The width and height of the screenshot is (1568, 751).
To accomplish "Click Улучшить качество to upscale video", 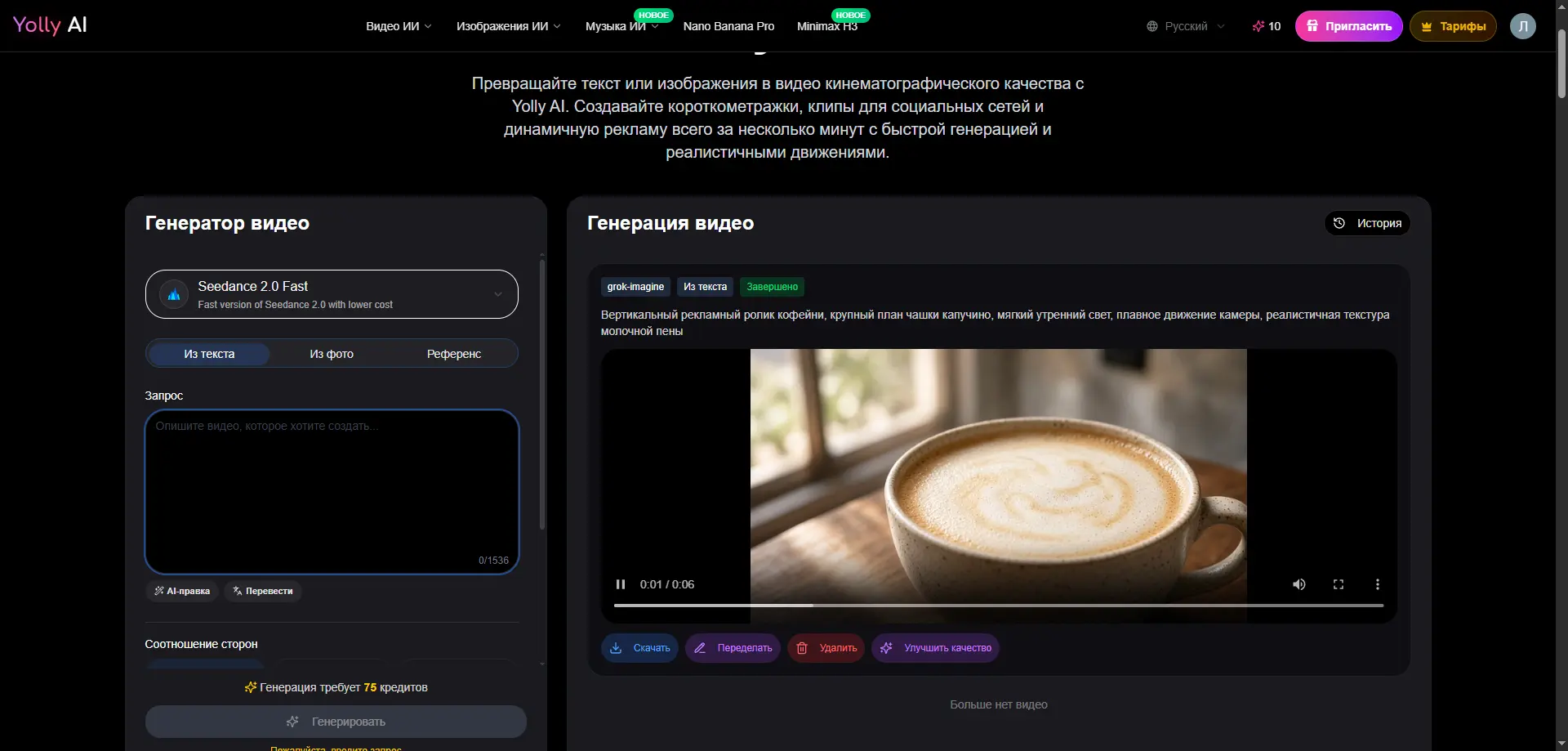I will pyautogui.click(x=936, y=648).
